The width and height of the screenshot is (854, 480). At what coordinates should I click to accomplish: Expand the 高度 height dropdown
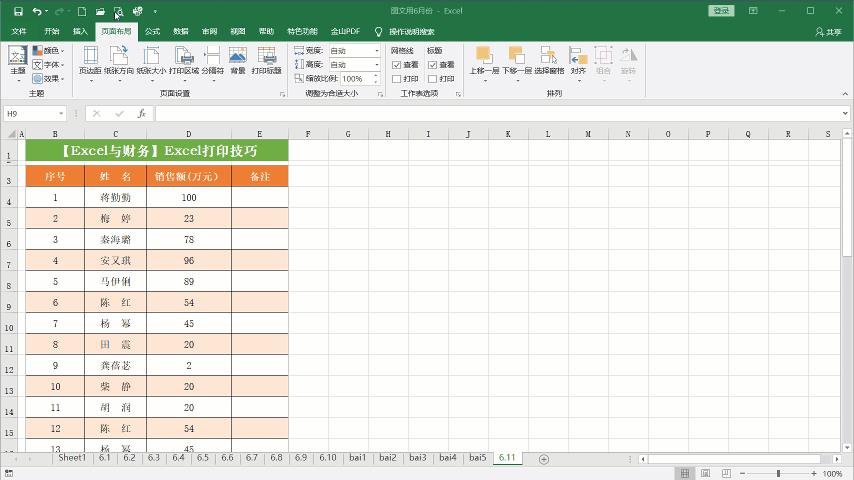point(377,64)
